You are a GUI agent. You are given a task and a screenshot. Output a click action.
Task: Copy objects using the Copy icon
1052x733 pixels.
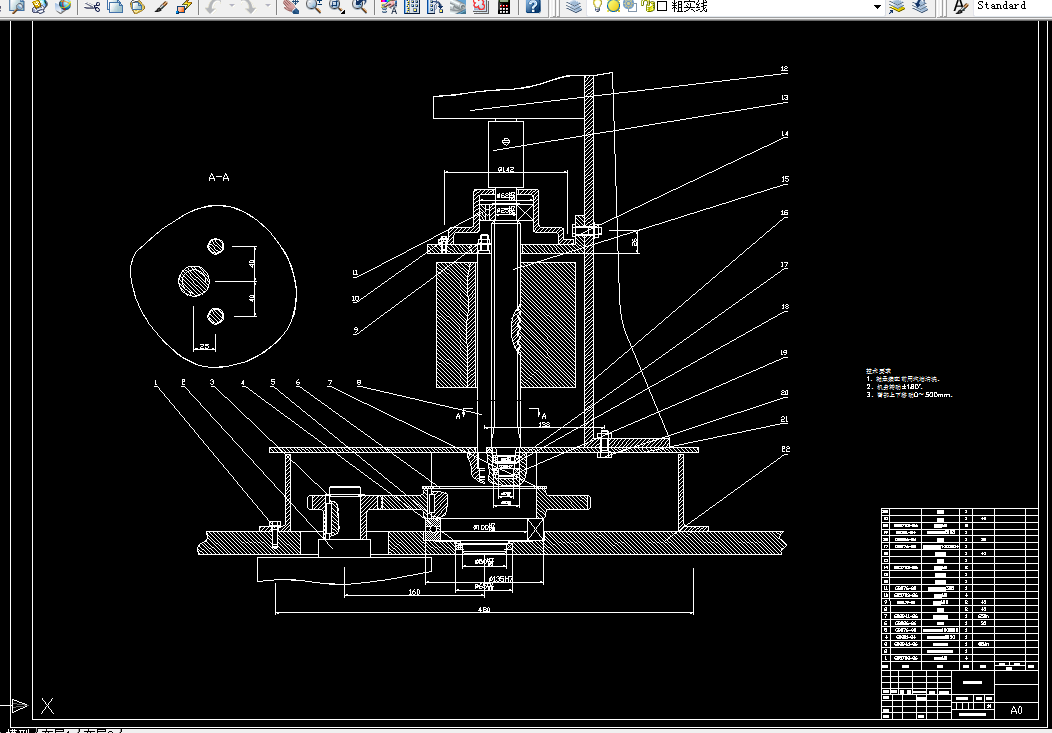(115, 7)
